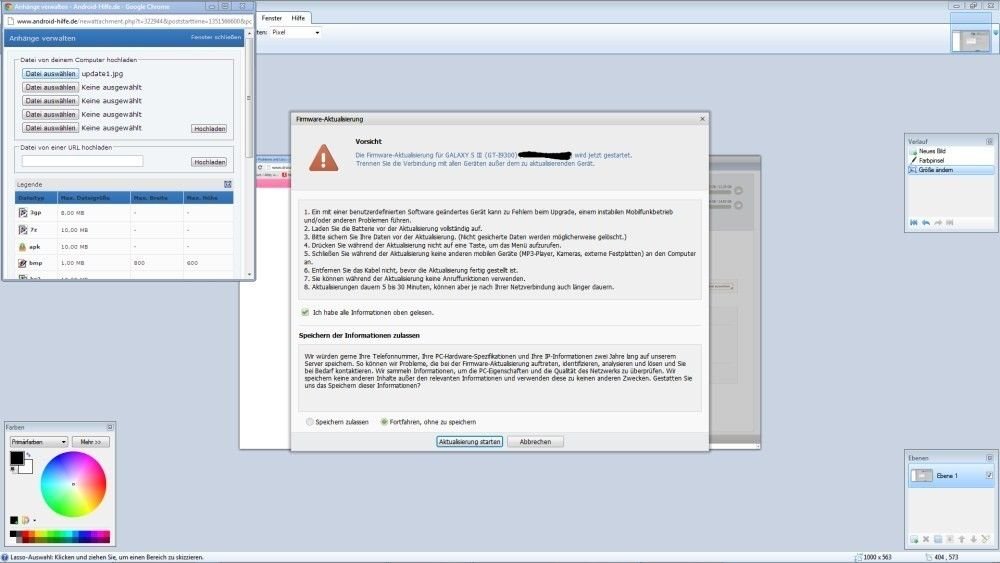Click 'Mehr >>' button in Farben panel

coord(91,442)
